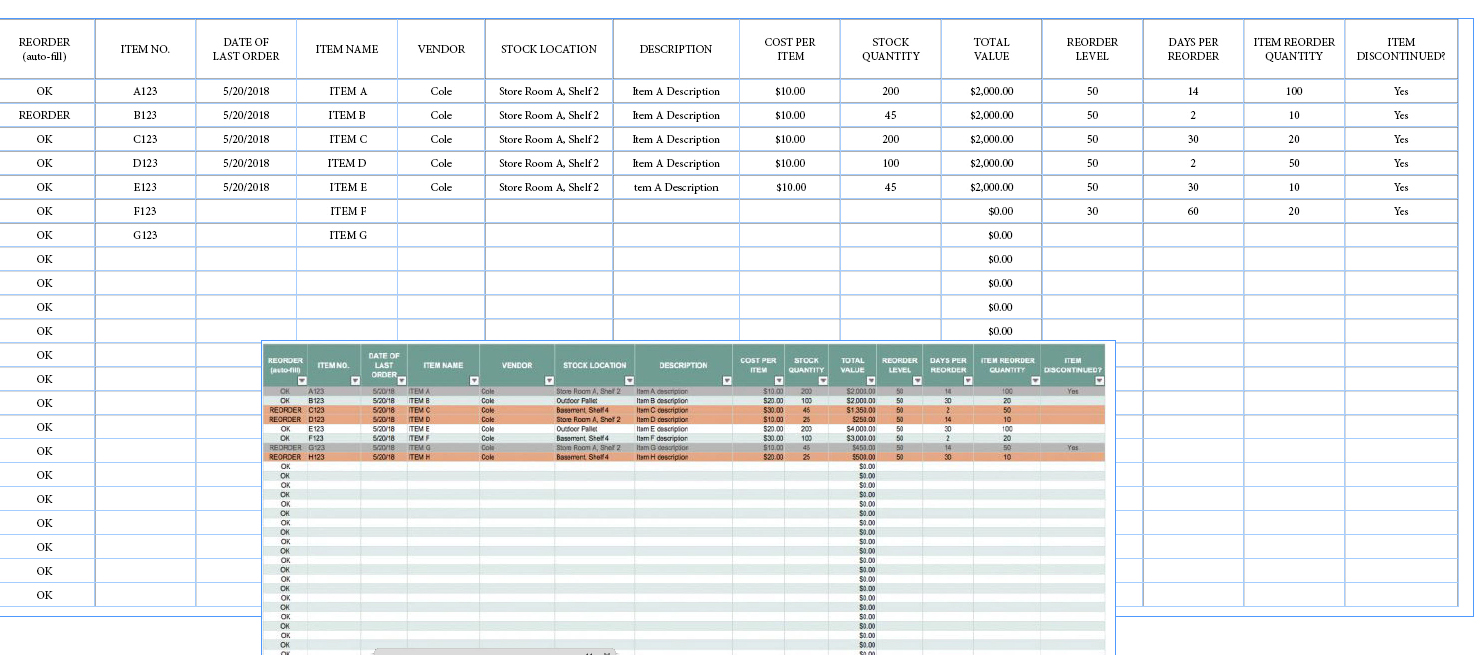
Task: Open the DAYS PER REORDER filter icon
Action: tap(968, 379)
